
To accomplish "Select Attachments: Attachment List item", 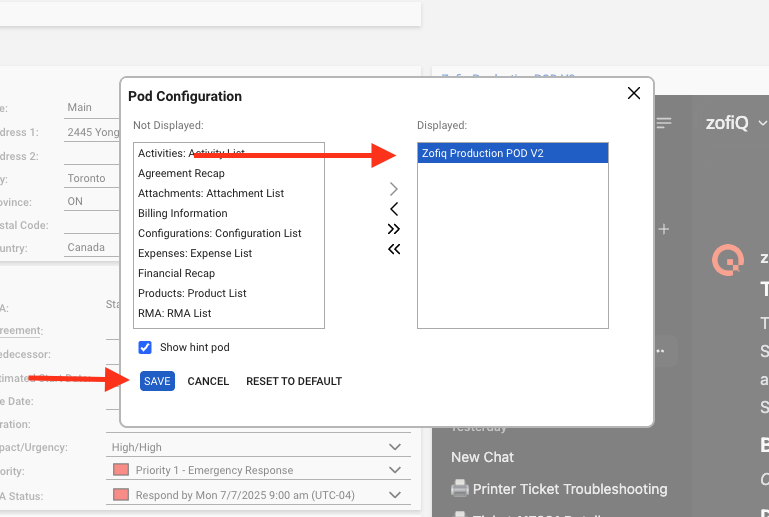I will [x=229, y=193].
